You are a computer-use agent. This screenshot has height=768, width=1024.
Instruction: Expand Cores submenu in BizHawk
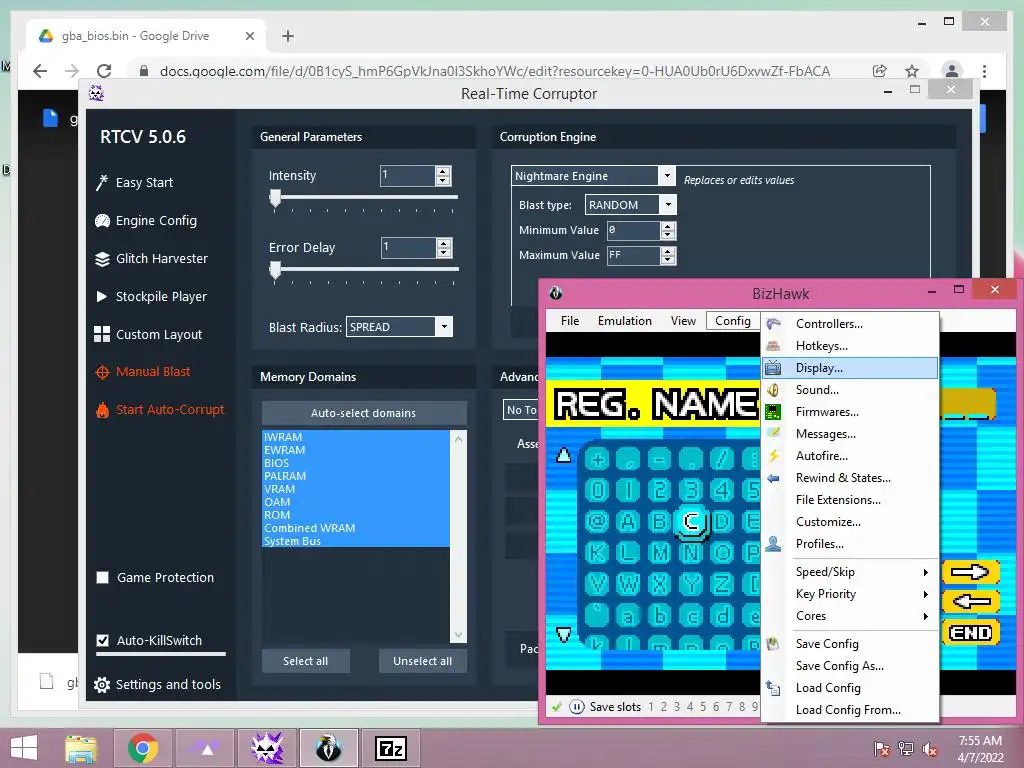pyautogui.click(x=850, y=616)
